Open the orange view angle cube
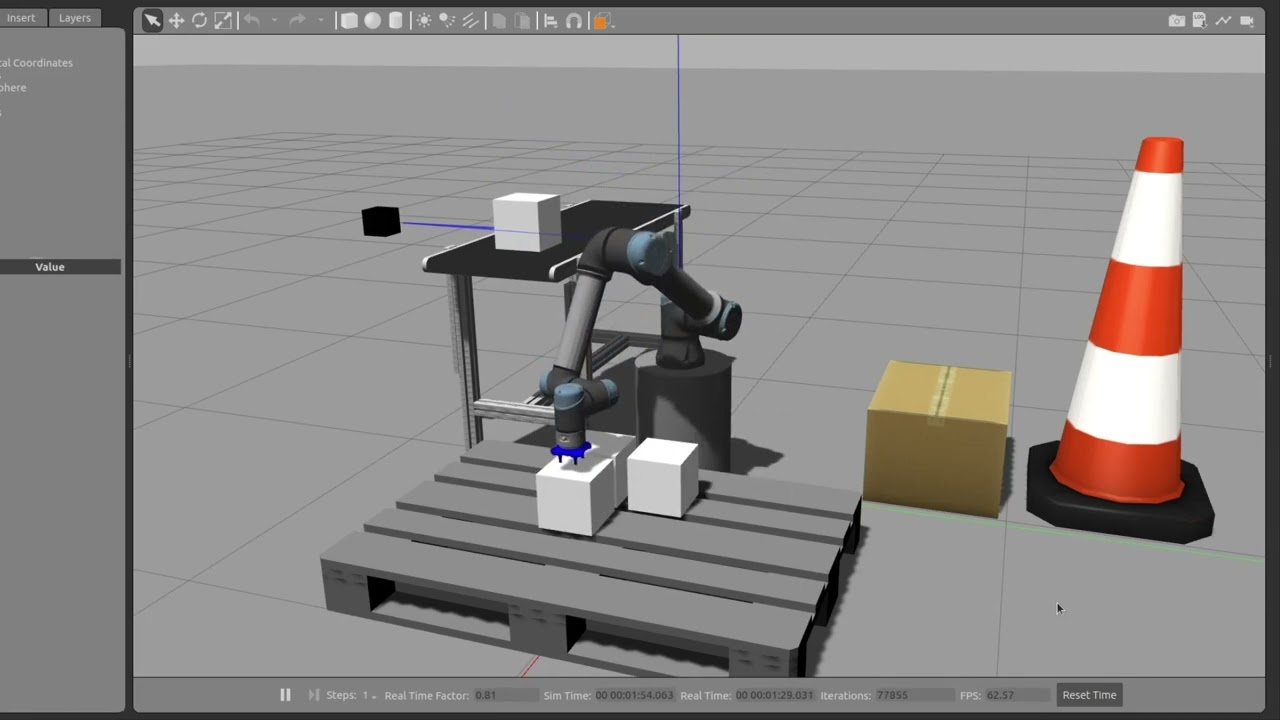Screen dimensions: 1280x720 click(602, 20)
